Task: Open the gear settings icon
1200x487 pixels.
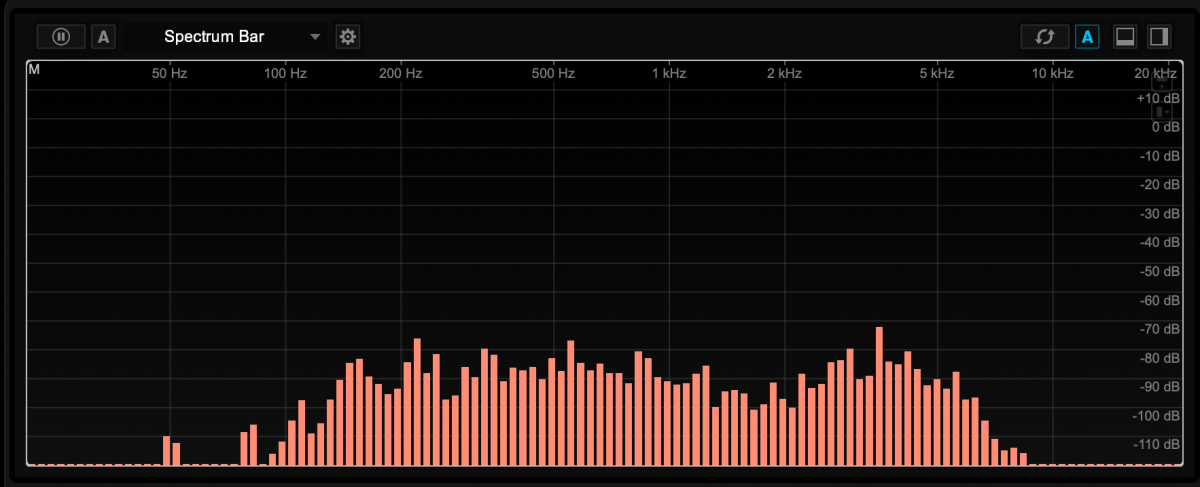Action: [x=348, y=37]
